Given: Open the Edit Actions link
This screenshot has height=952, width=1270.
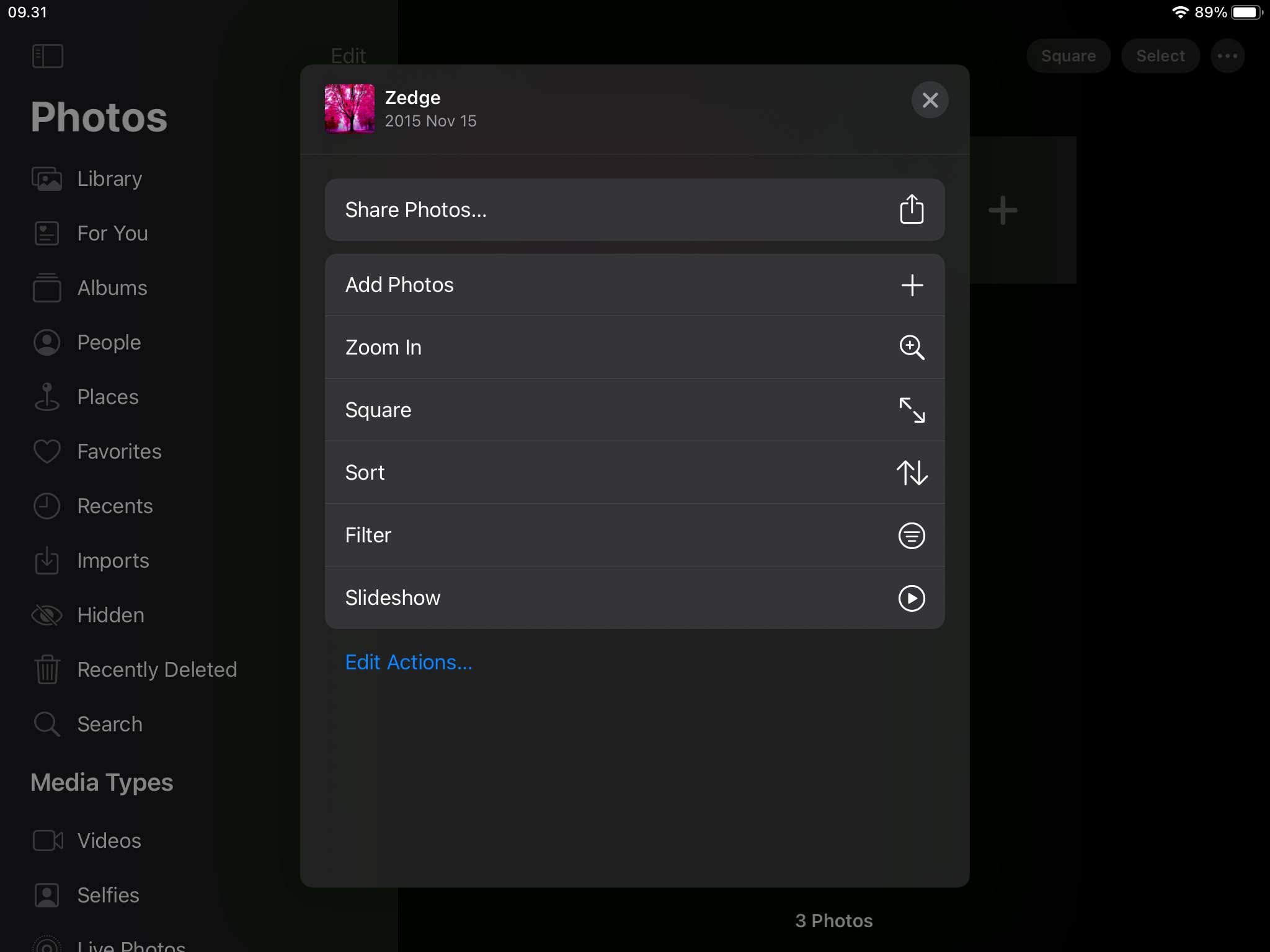Looking at the screenshot, I should point(408,662).
